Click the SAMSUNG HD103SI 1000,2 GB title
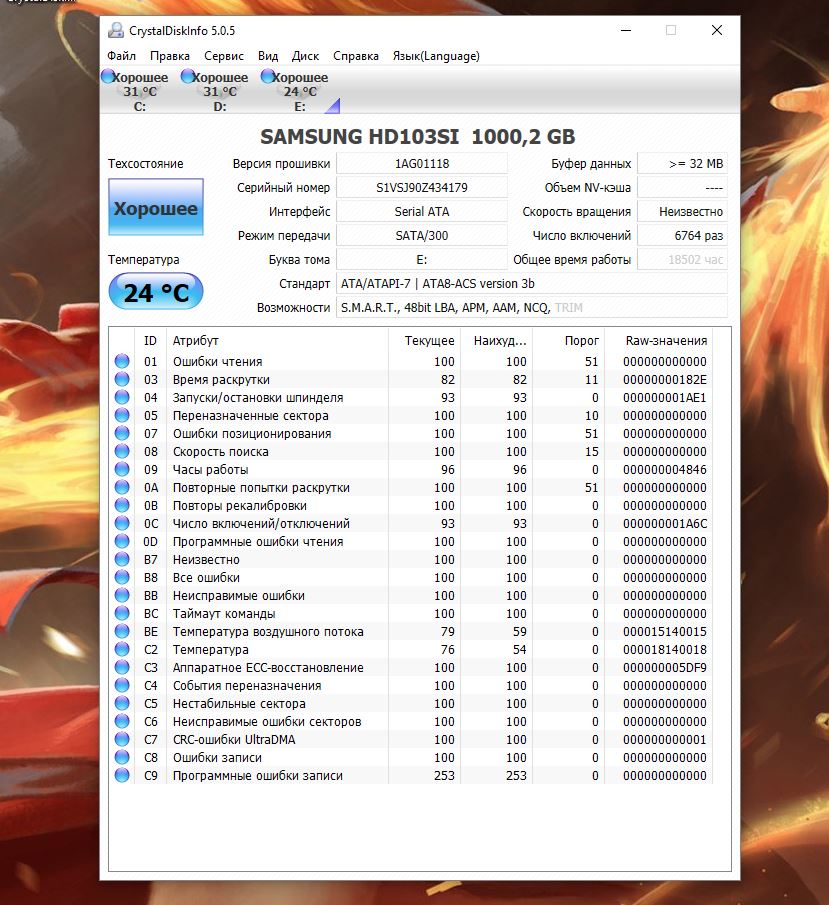The width and height of the screenshot is (829, 905). pyautogui.click(x=417, y=137)
